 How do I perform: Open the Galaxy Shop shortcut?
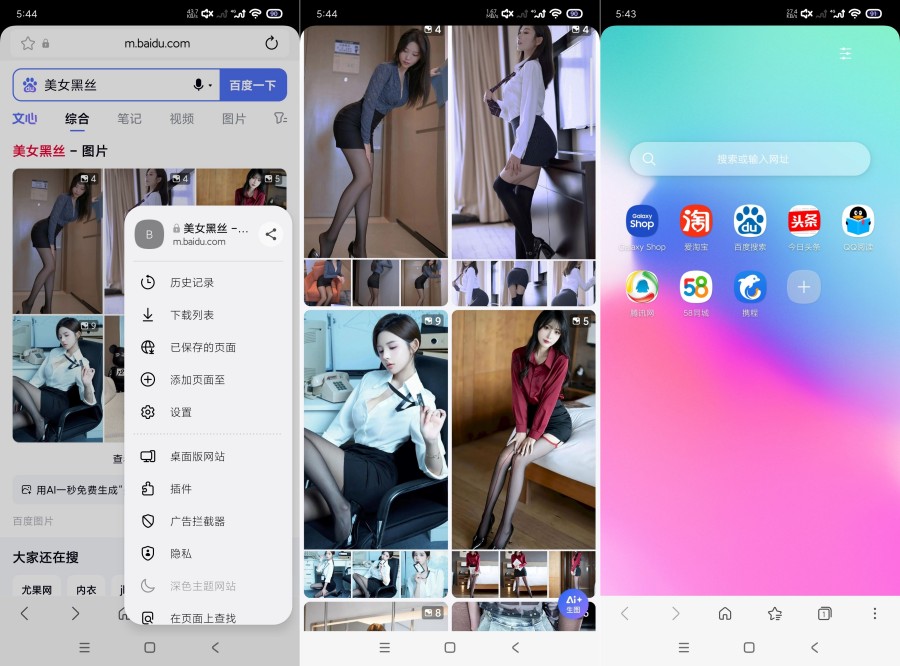(x=642, y=221)
